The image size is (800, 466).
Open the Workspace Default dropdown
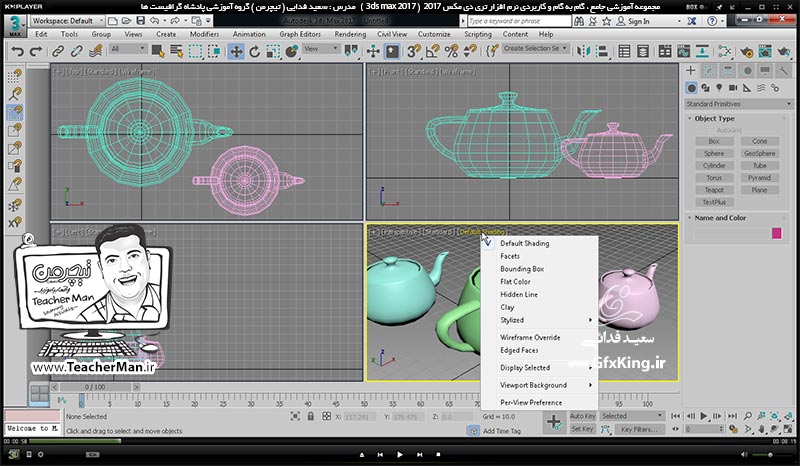click(67, 21)
